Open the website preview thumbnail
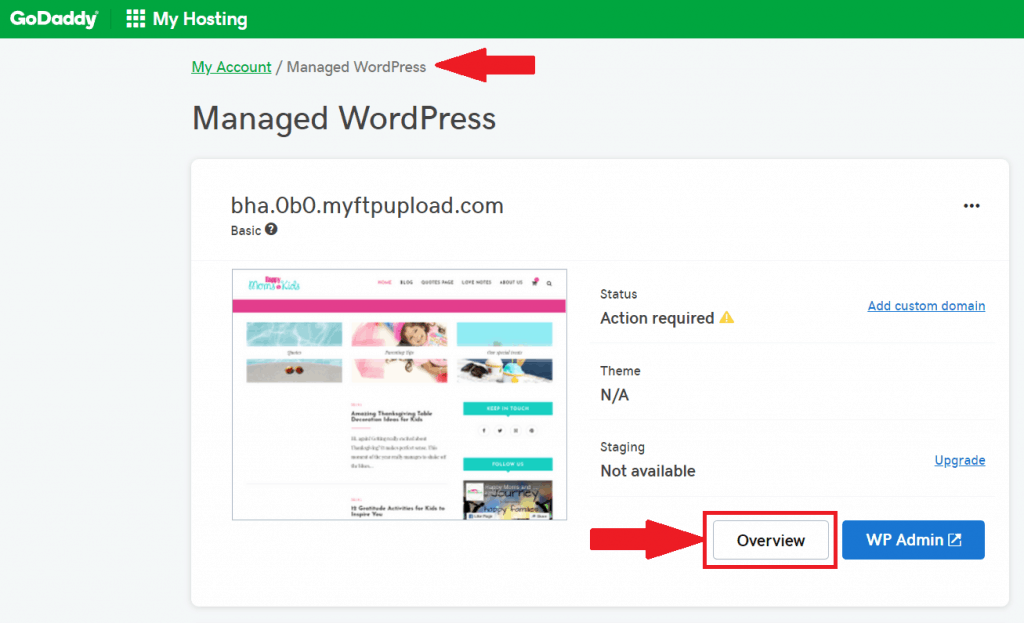The image size is (1024, 623). 399,393
